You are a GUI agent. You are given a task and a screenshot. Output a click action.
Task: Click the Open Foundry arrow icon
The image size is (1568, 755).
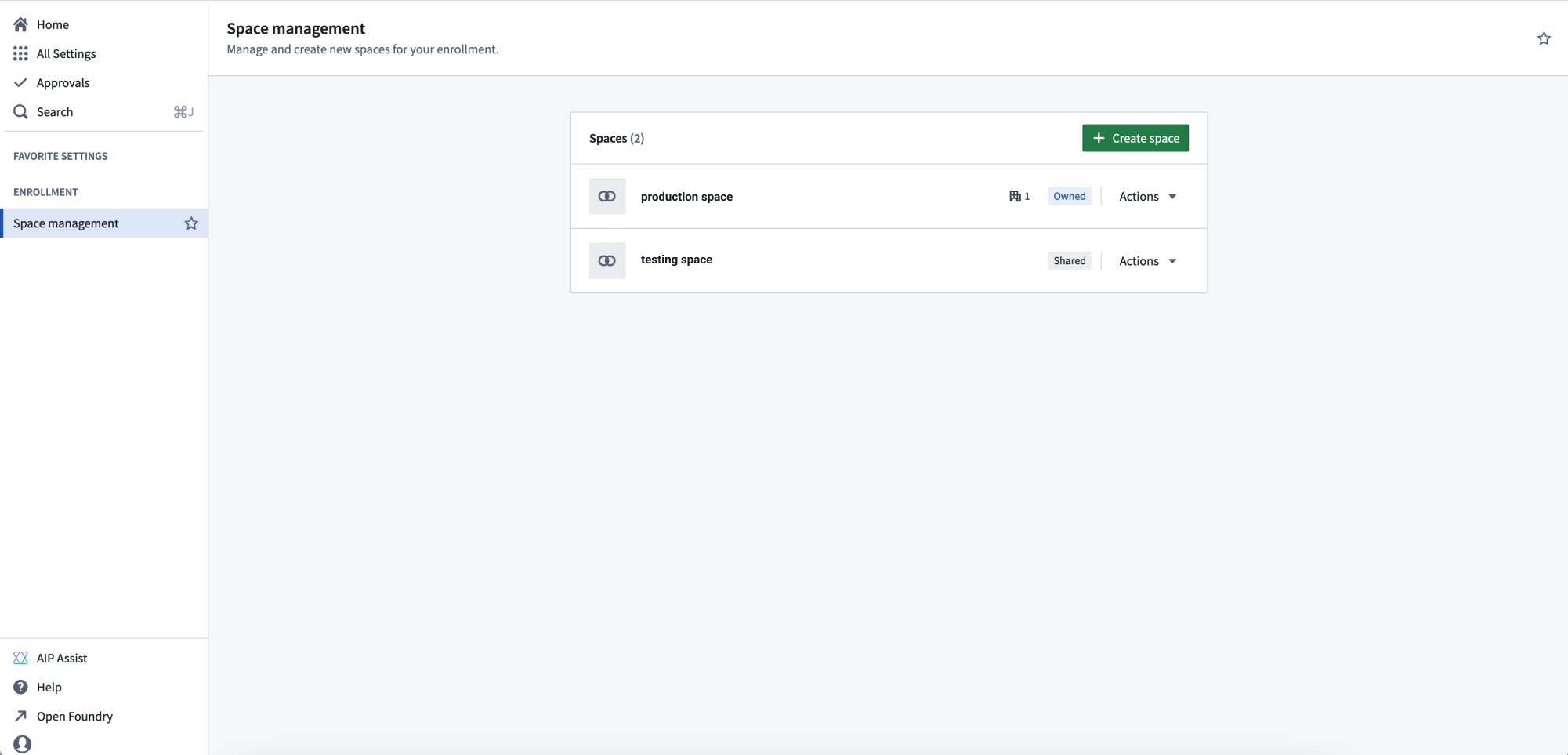pos(20,716)
